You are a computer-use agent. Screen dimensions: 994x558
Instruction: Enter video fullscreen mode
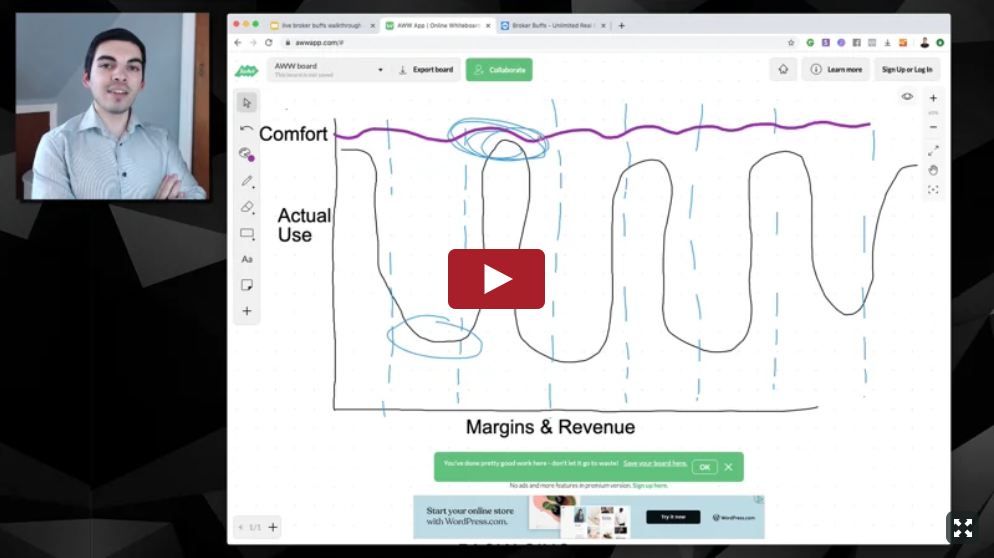tap(962, 528)
